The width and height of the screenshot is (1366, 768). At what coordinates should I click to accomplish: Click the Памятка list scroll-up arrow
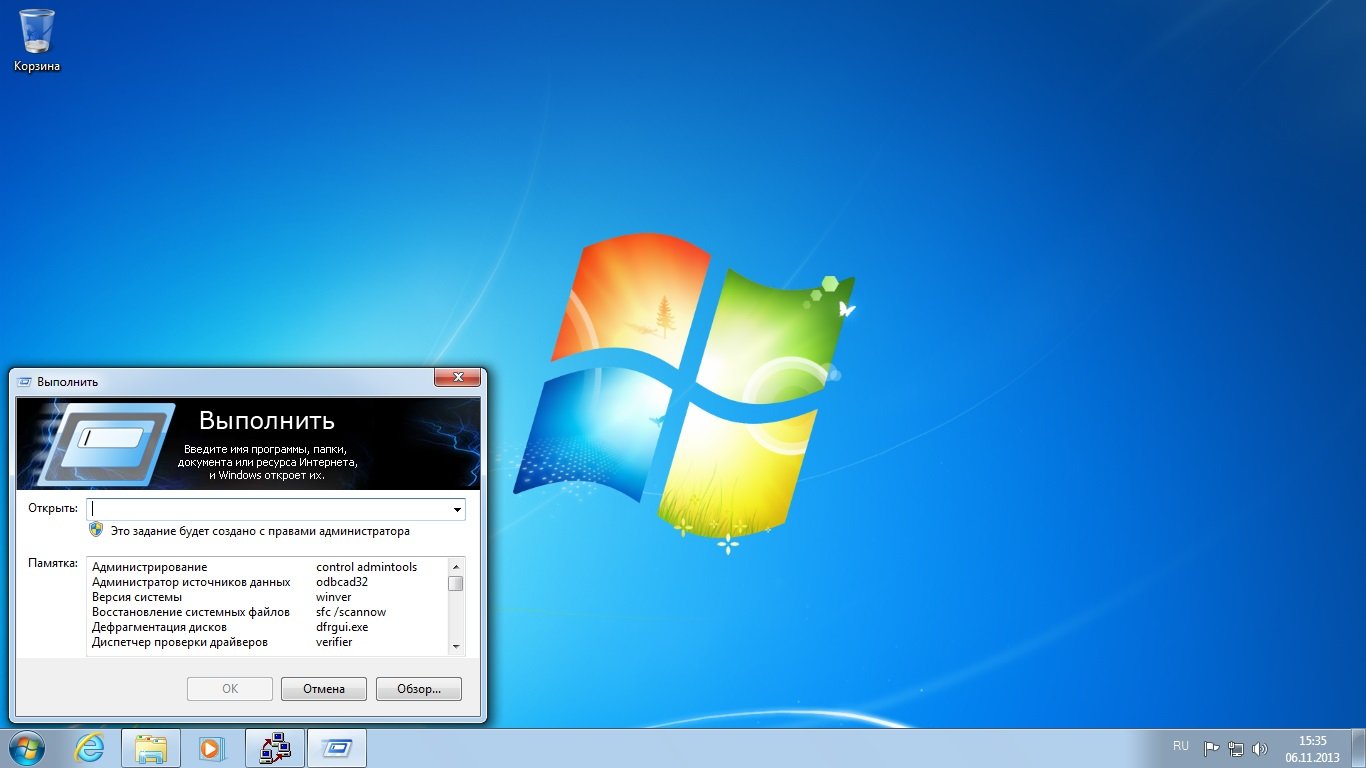pyautogui.click(x=456, y=566)
